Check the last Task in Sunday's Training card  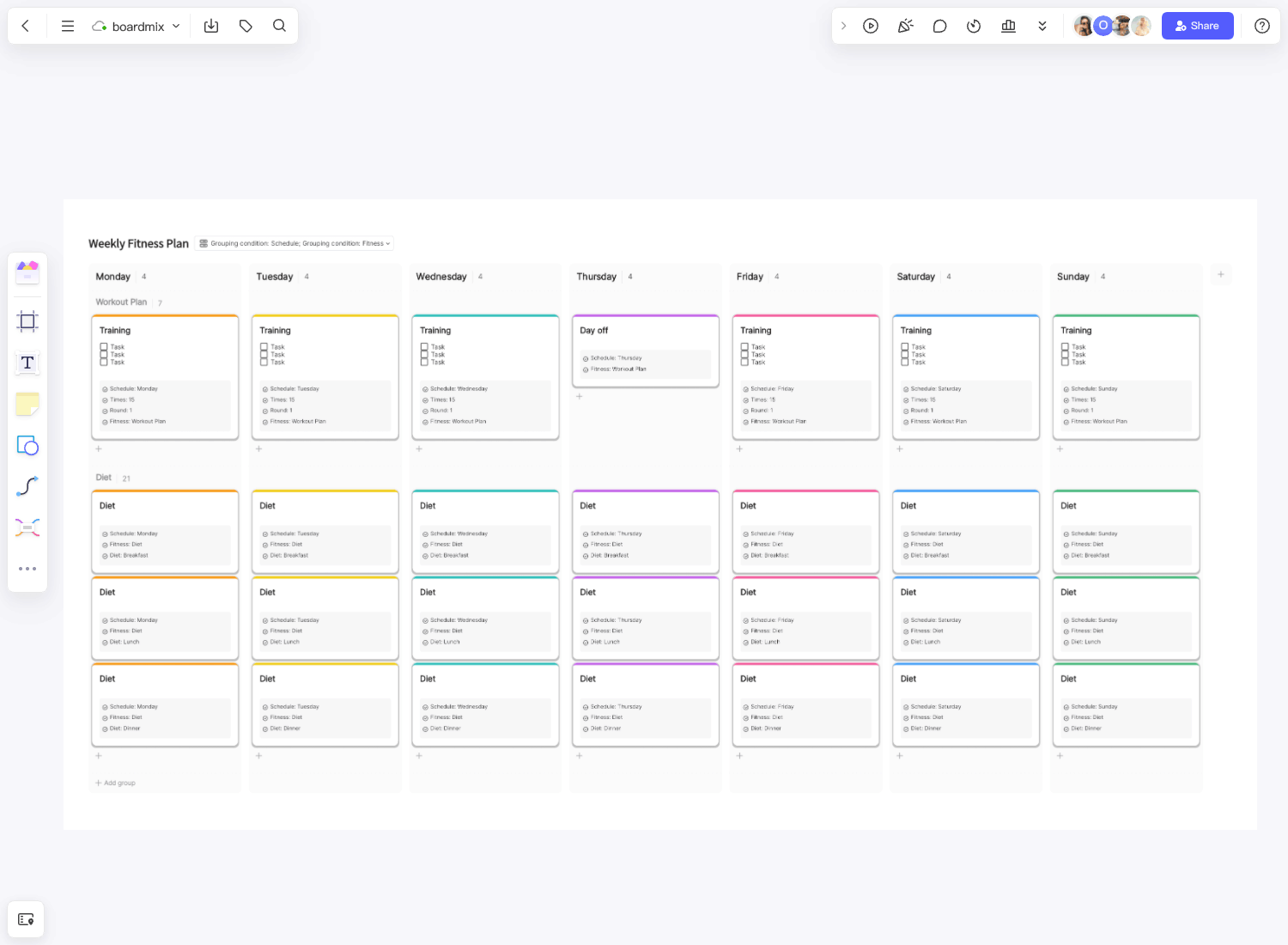[x=1066, y=362]
